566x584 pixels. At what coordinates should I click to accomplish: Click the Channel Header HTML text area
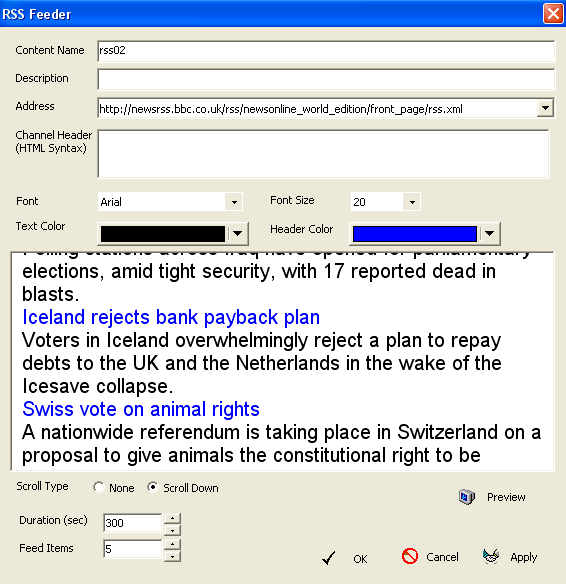click(323, 154)
